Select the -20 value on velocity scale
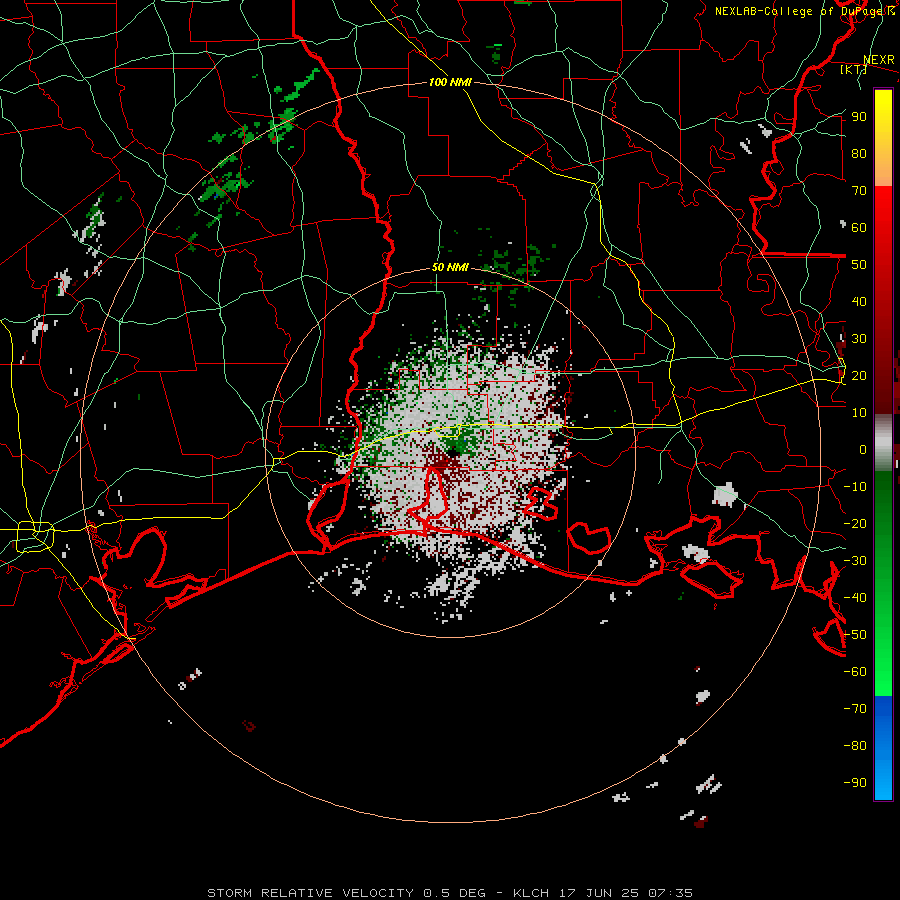Viewport: 900px width, 900px height. [x=855, y=524]
